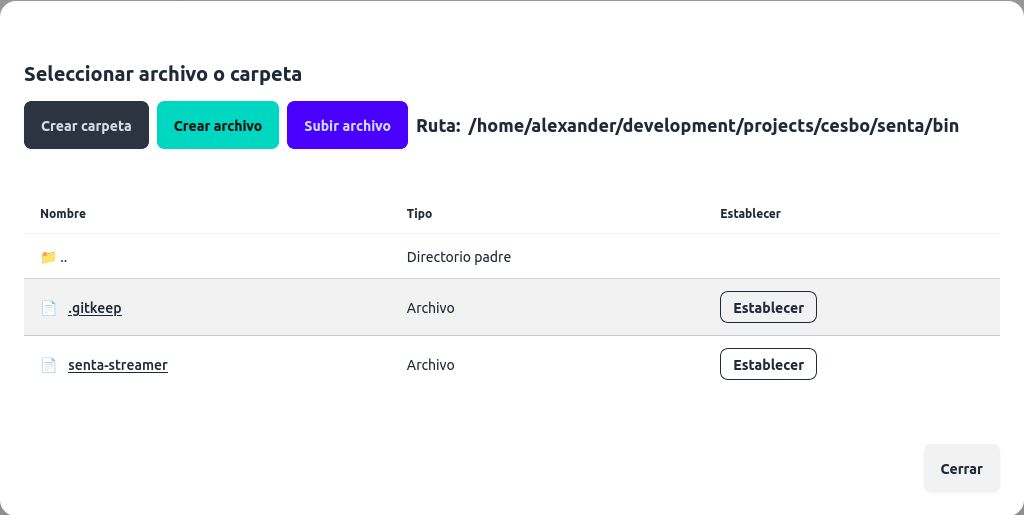
Task: Click 'Archivo' type cell in .gitkeep row
Action: (430, 308)
